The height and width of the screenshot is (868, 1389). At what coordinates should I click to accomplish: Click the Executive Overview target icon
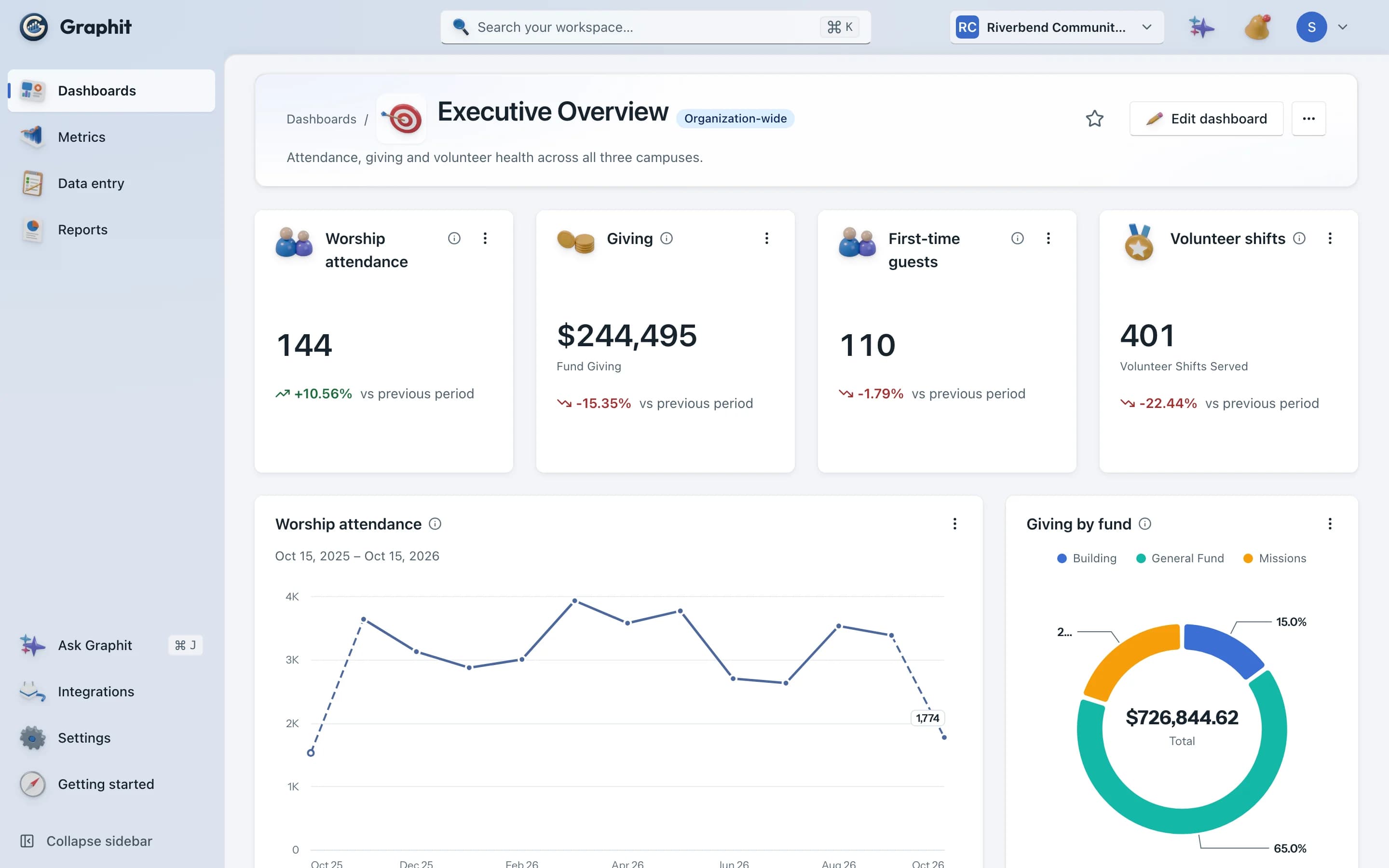point(402,119)
